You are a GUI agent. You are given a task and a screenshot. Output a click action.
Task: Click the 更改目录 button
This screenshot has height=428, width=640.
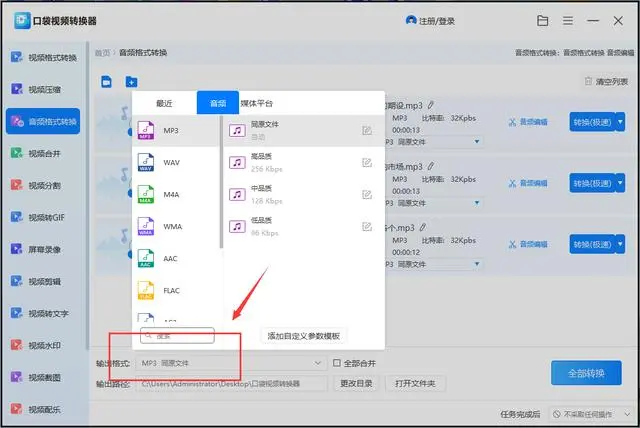tap(356, 383)
